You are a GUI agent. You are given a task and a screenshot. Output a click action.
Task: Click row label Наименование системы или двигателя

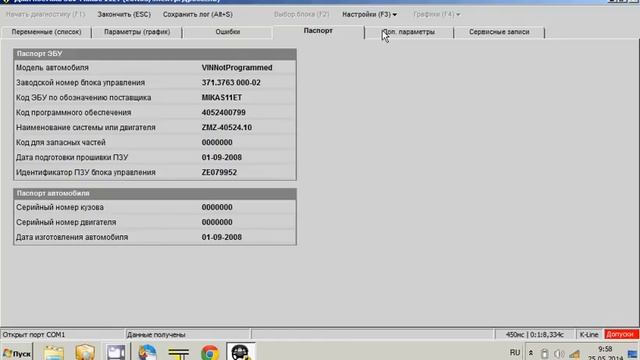click(86, 127)
